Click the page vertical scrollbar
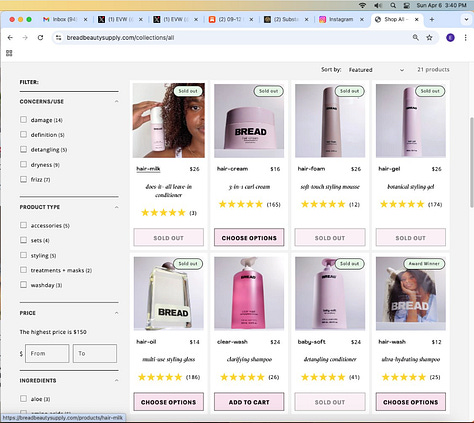 click(x=471, y=162)
